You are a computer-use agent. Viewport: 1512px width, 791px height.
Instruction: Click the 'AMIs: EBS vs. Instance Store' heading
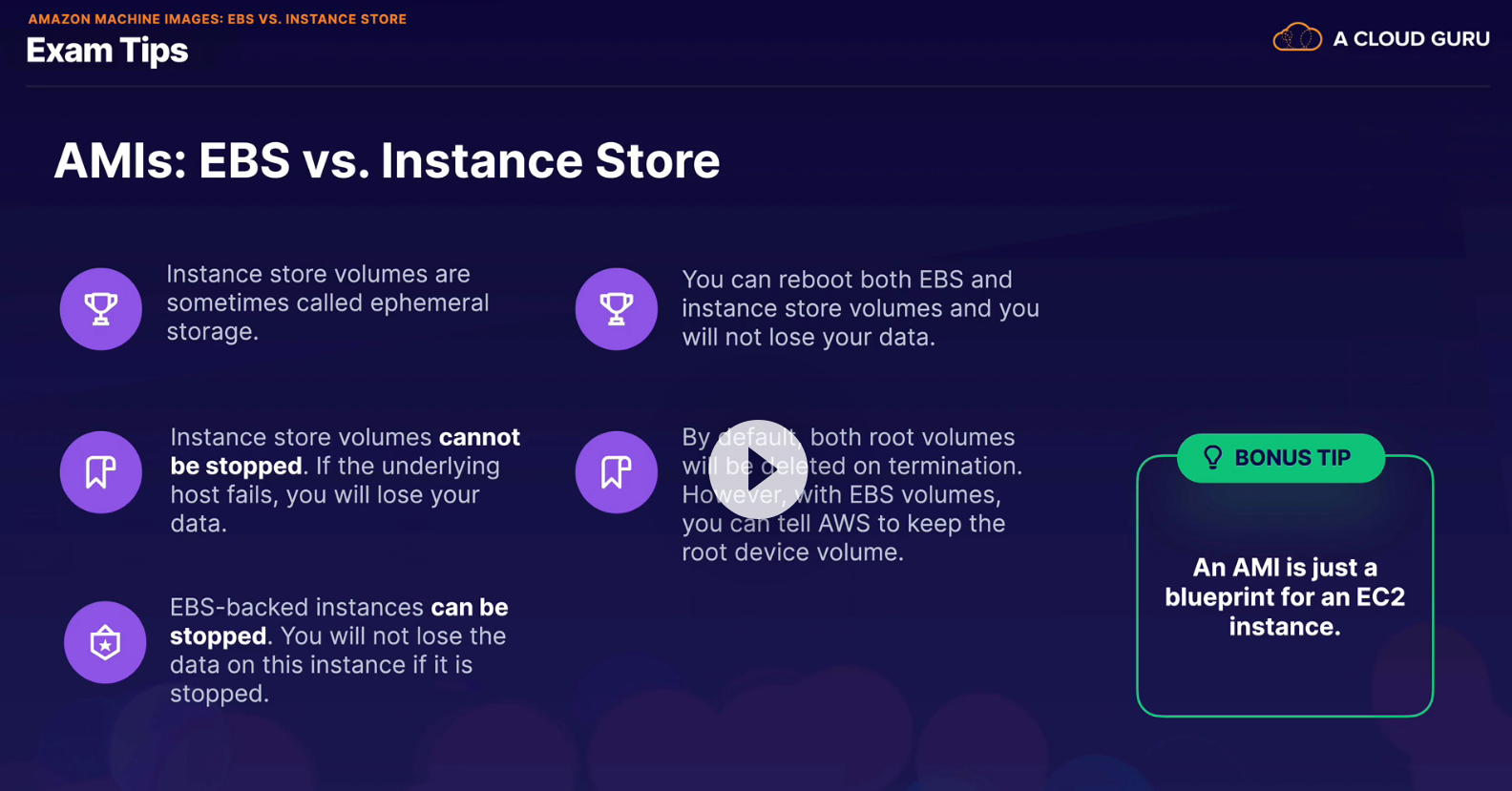387,160
